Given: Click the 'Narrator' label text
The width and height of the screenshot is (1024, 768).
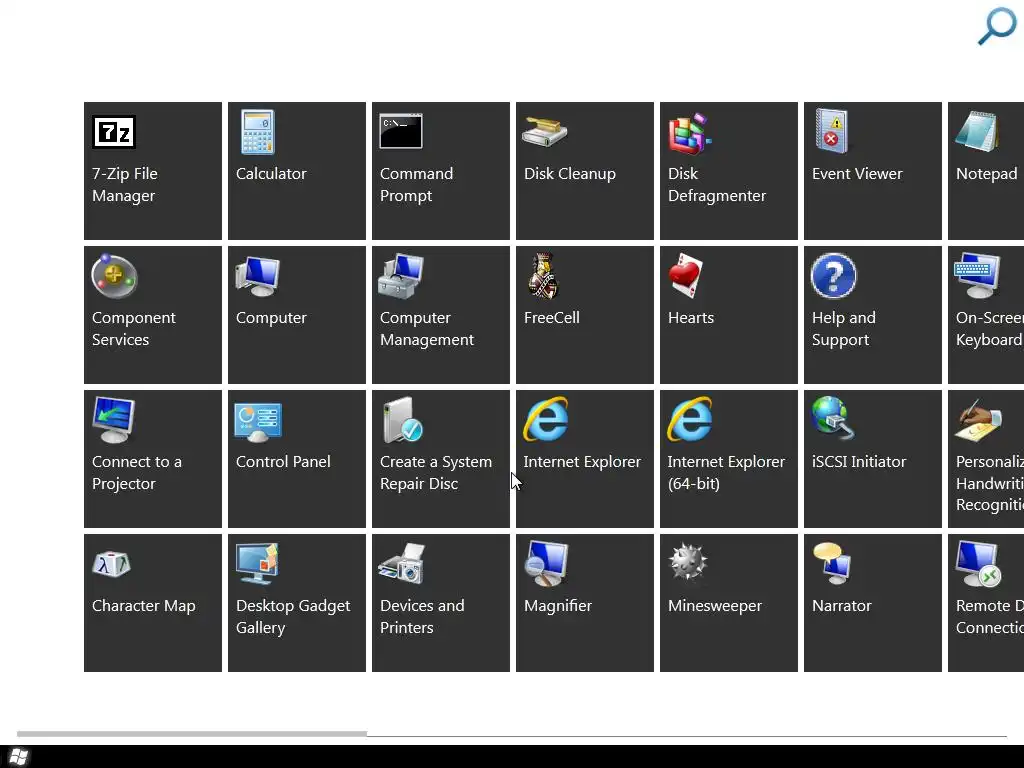Looking at the screenshot, I should coord(841,606).
